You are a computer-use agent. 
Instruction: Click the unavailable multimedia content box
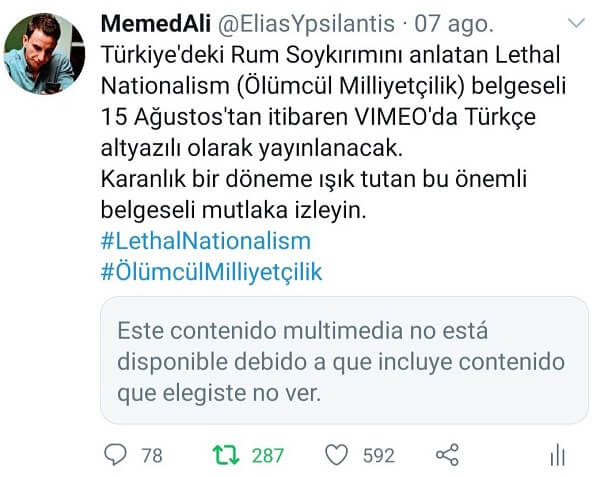(344, 361)
